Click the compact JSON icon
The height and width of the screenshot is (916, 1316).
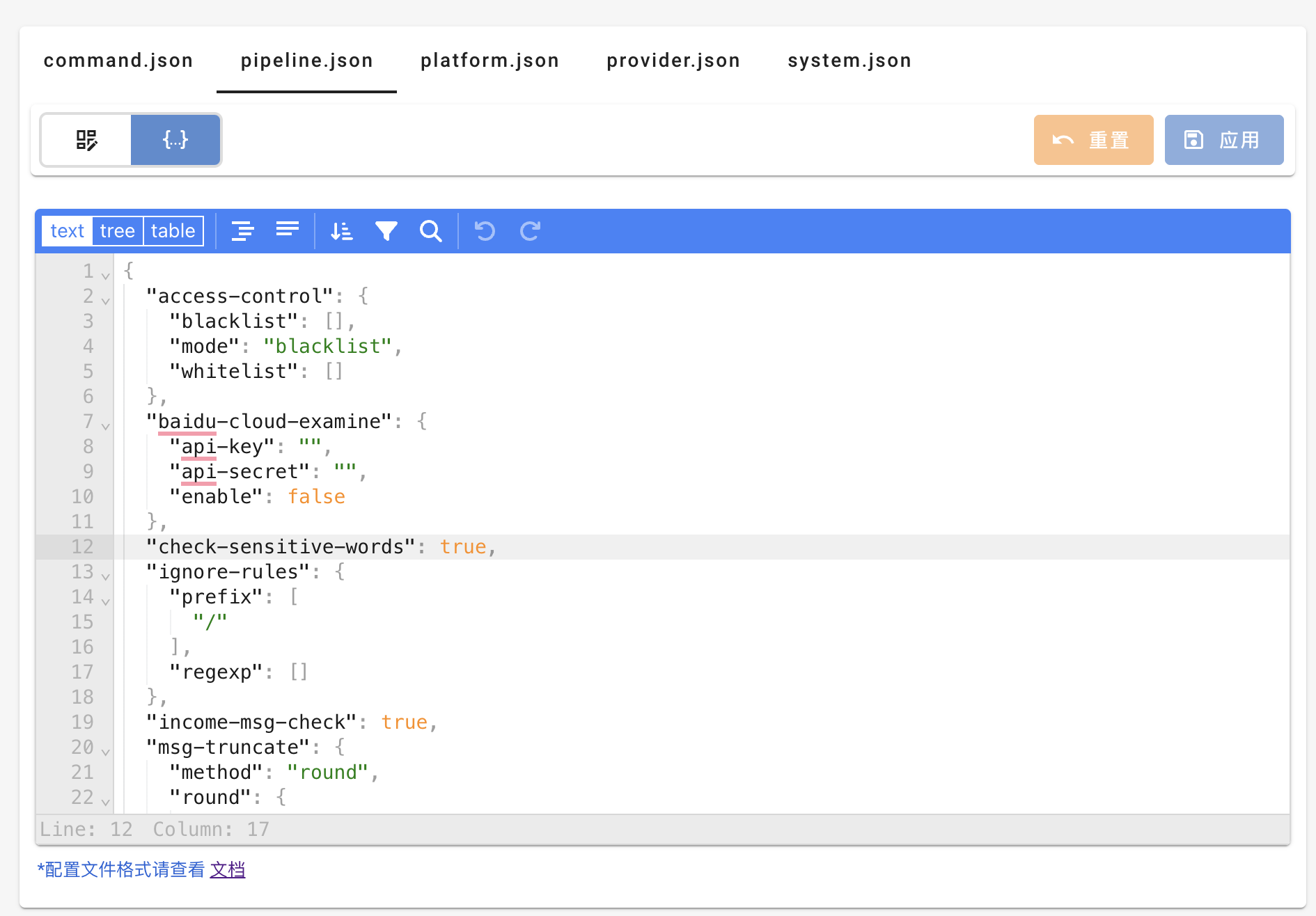(x=287, y=231)
